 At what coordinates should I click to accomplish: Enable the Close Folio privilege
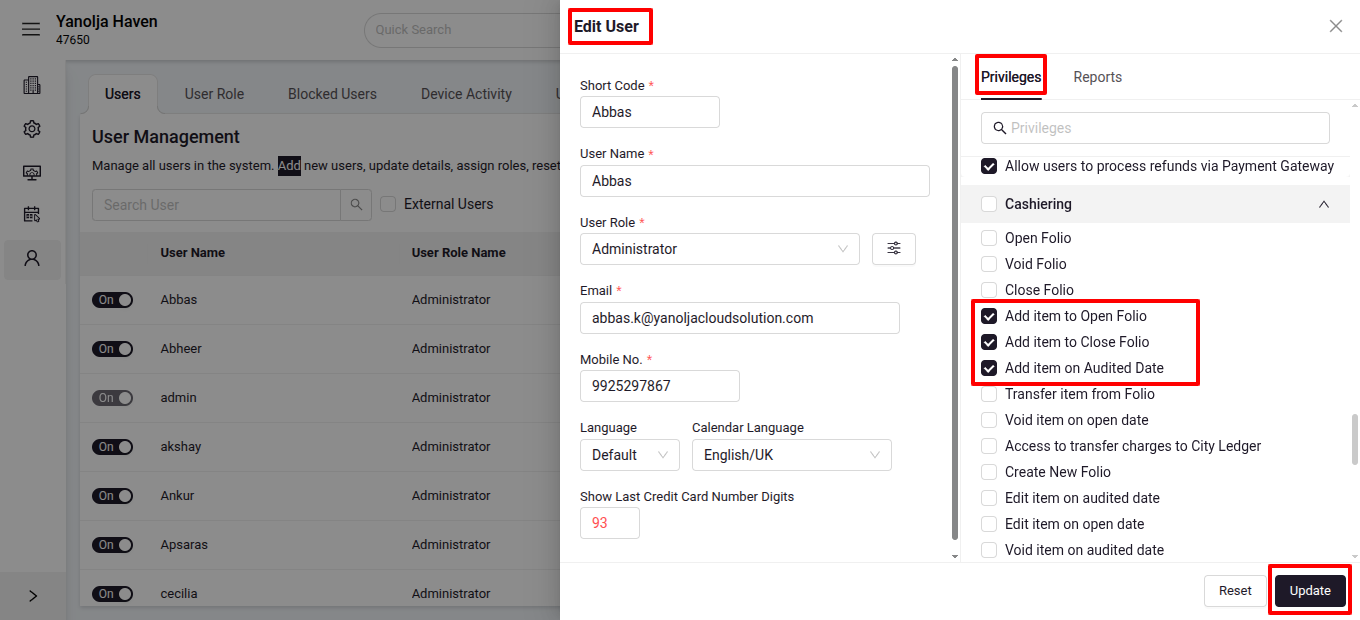click(989, 290)
